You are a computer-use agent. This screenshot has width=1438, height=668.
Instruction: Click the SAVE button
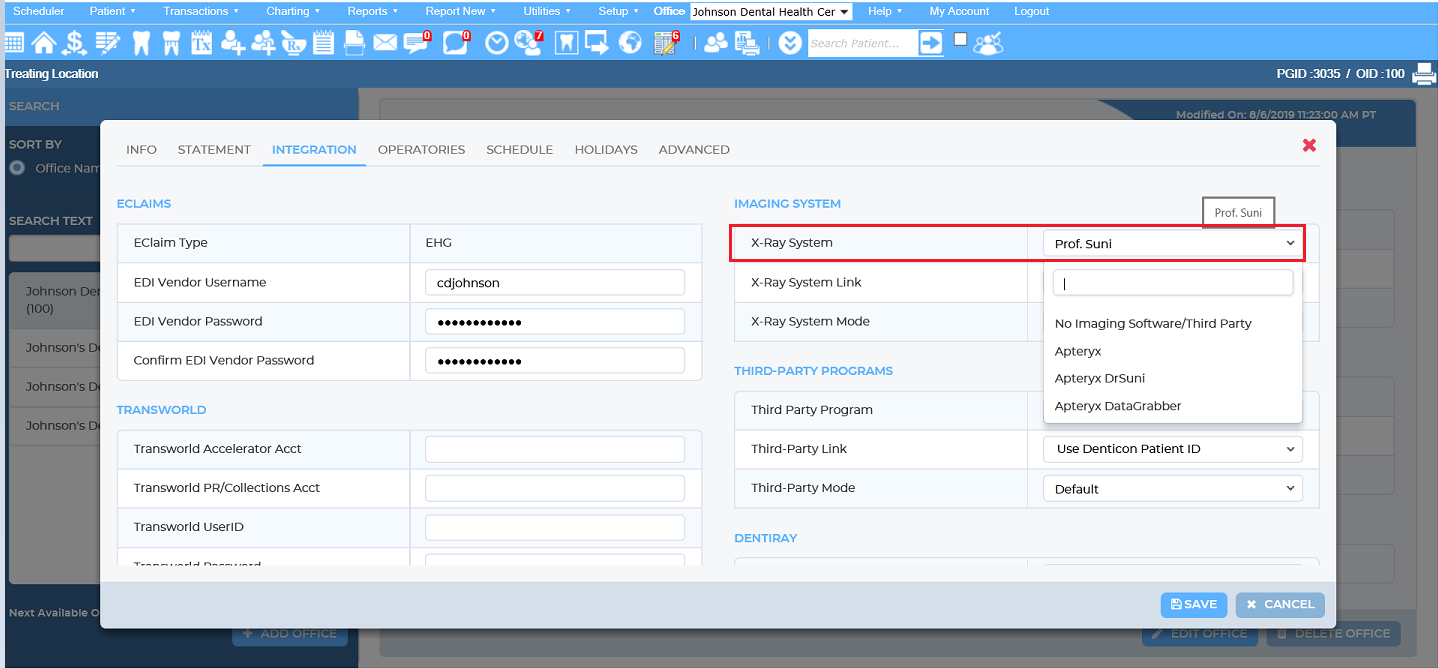tap(1194, 604)
